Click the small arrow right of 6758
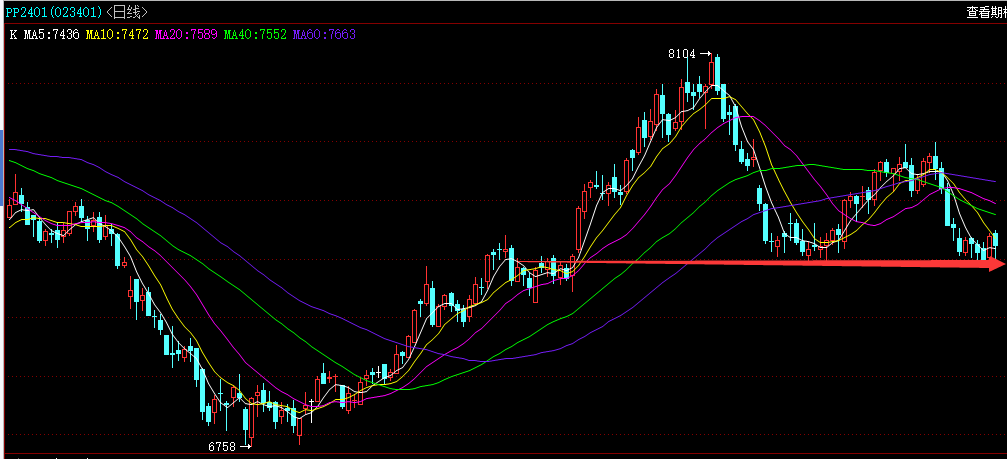This screenshot has height=459, width=1007. (245, 446)
